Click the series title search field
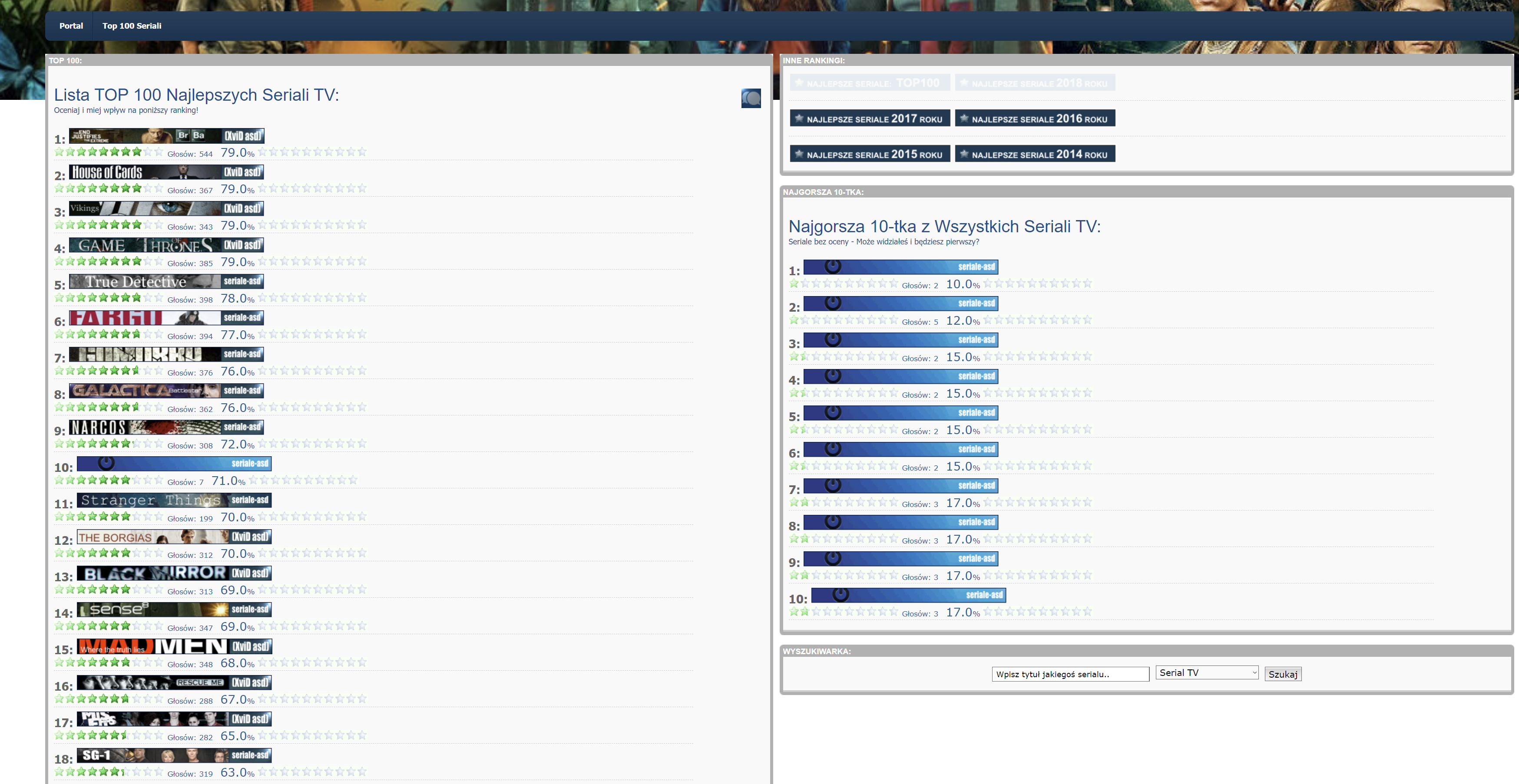 (1070, 674)
